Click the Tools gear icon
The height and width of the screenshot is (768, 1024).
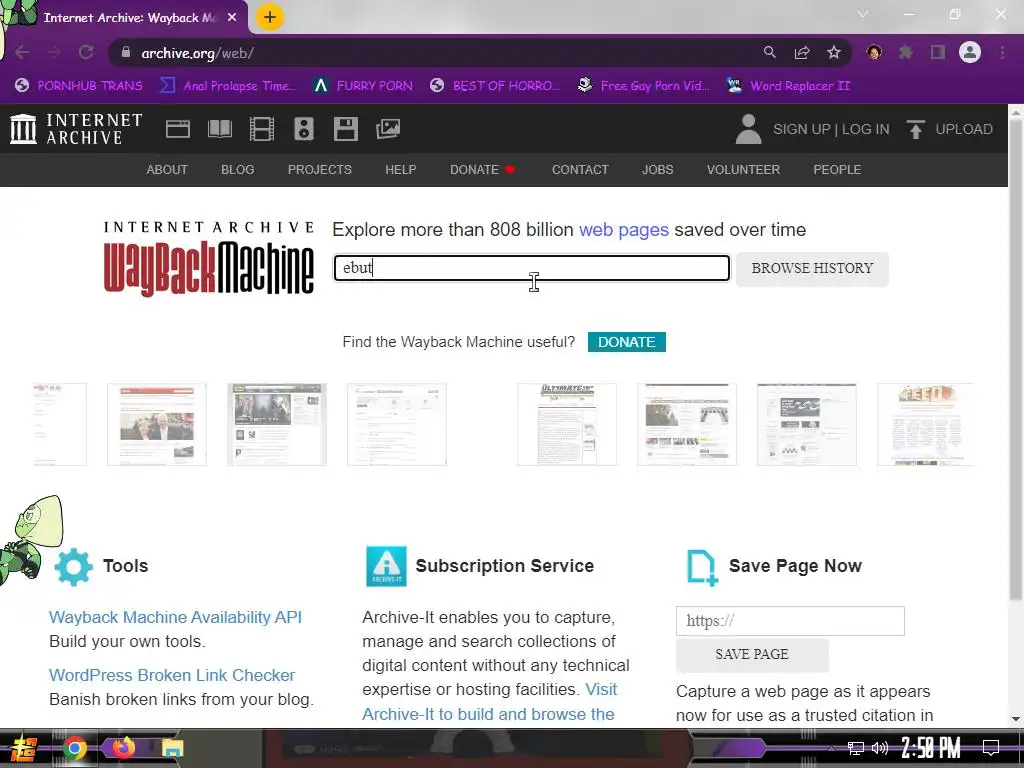[x=73, y=566]
